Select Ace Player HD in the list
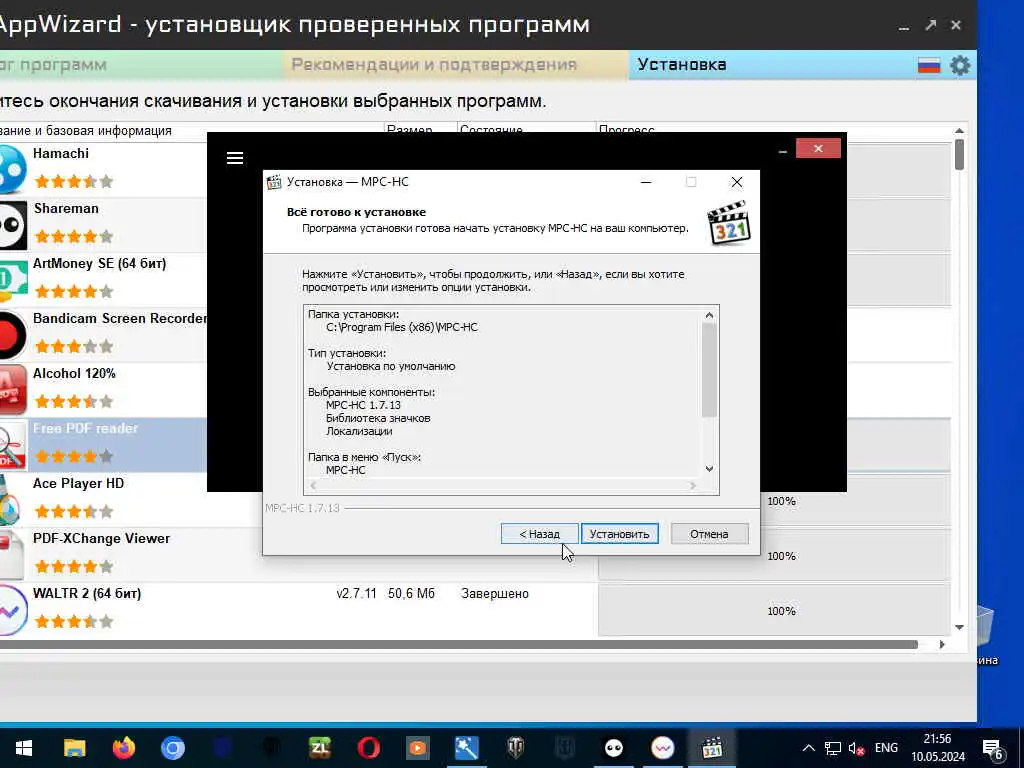Image resolution: width=1024 pixels, height=768 pixels. click(103, 500)
